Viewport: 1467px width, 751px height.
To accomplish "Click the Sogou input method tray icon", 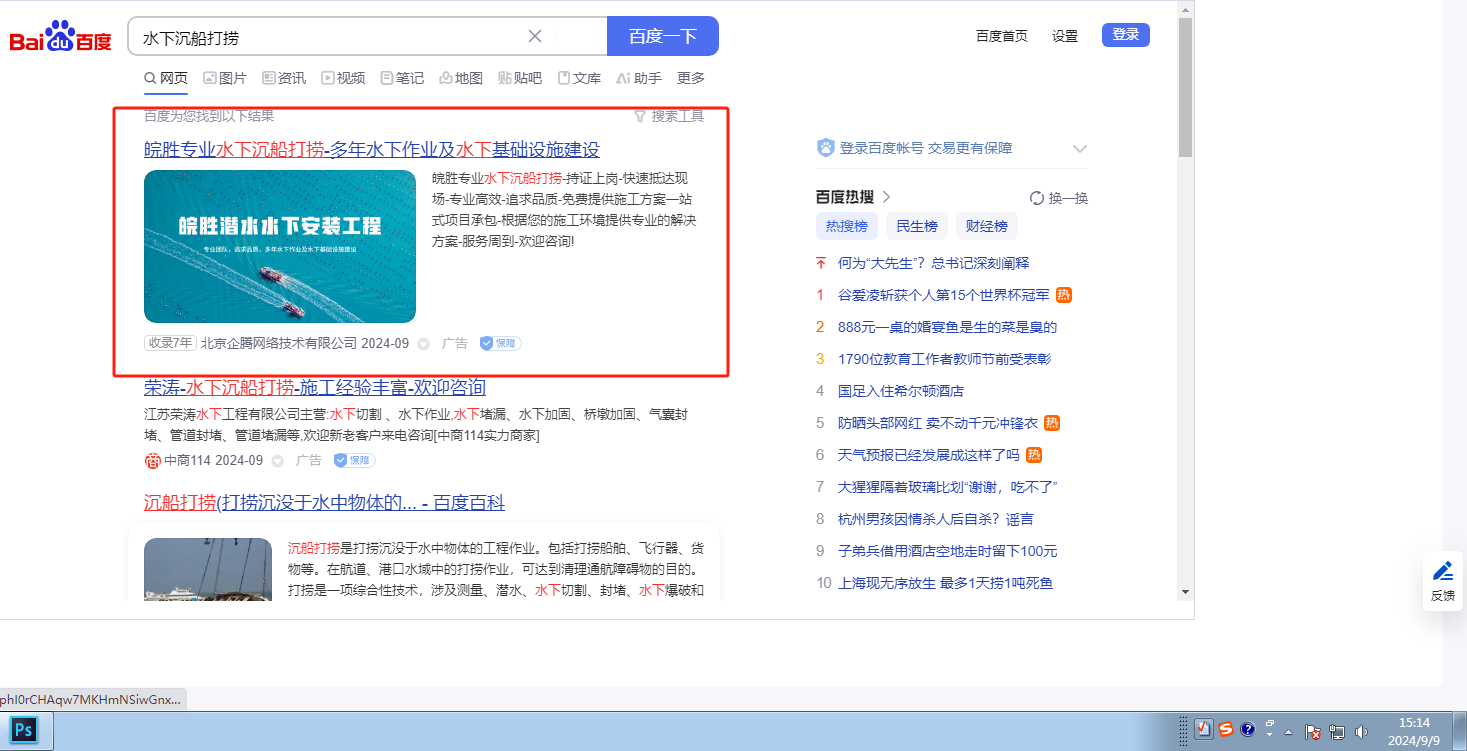I will click(x=1225, y=730).
